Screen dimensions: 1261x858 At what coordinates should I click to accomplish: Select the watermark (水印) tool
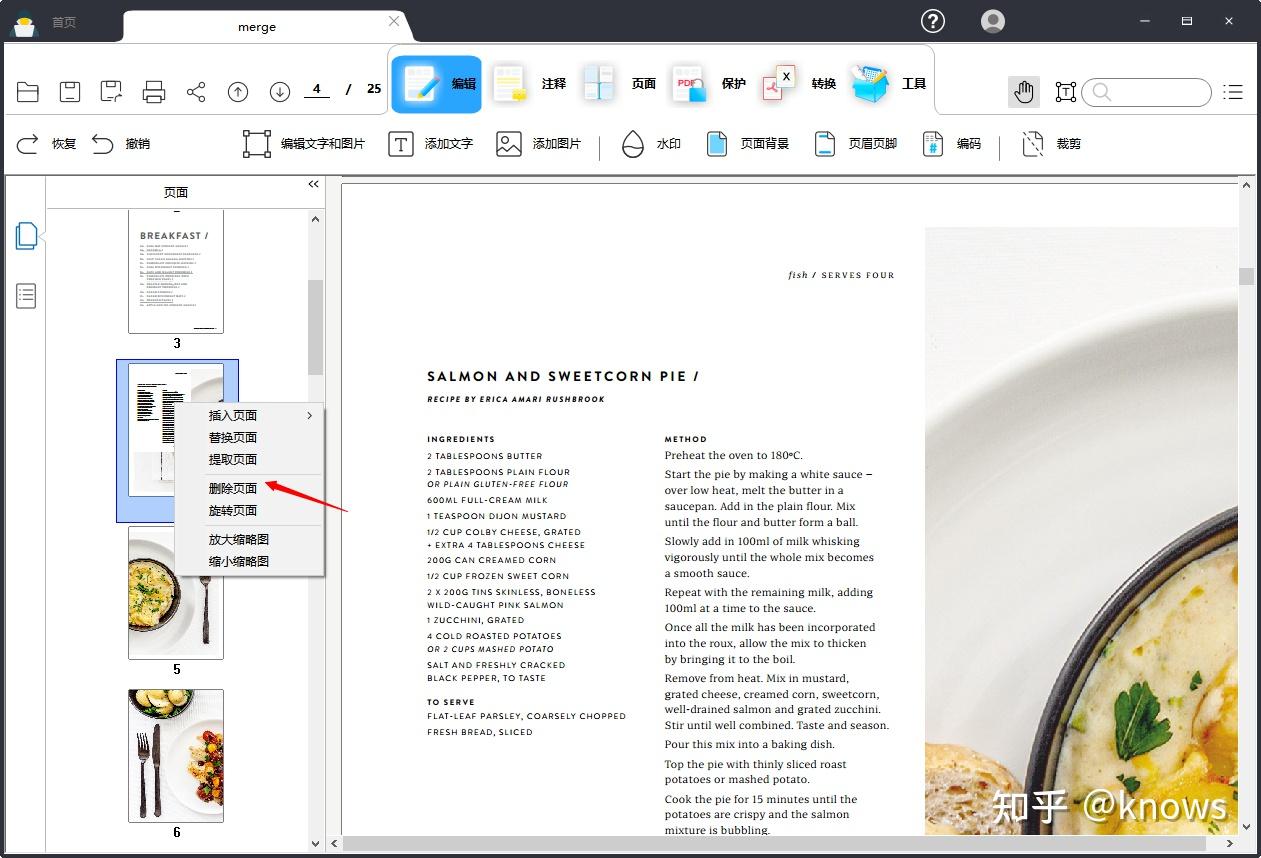tap(650, 144)
